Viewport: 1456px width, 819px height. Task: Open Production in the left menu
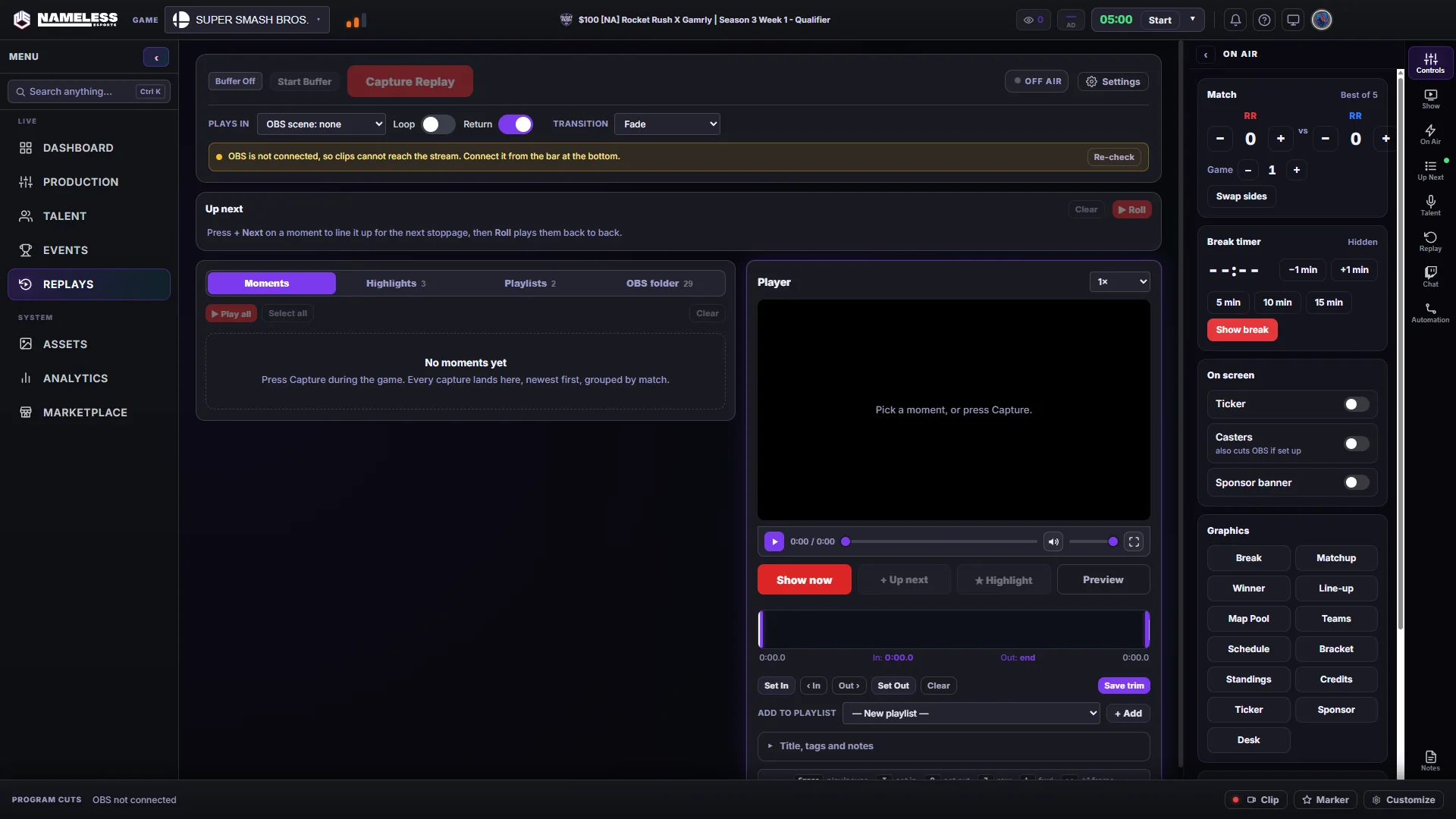[89, 182]
